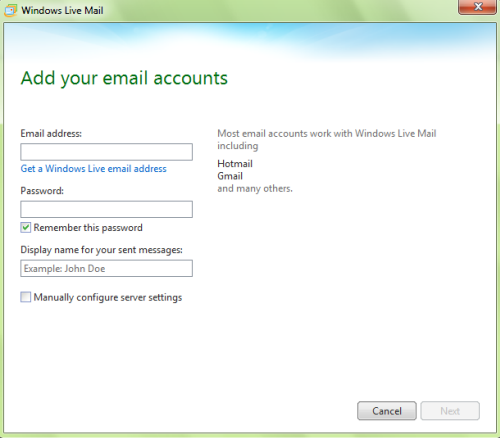Enable the Manually configure server settings checkbox
Image resolution: width=500 pixels, height=438 pixels.
click(26, 297)
